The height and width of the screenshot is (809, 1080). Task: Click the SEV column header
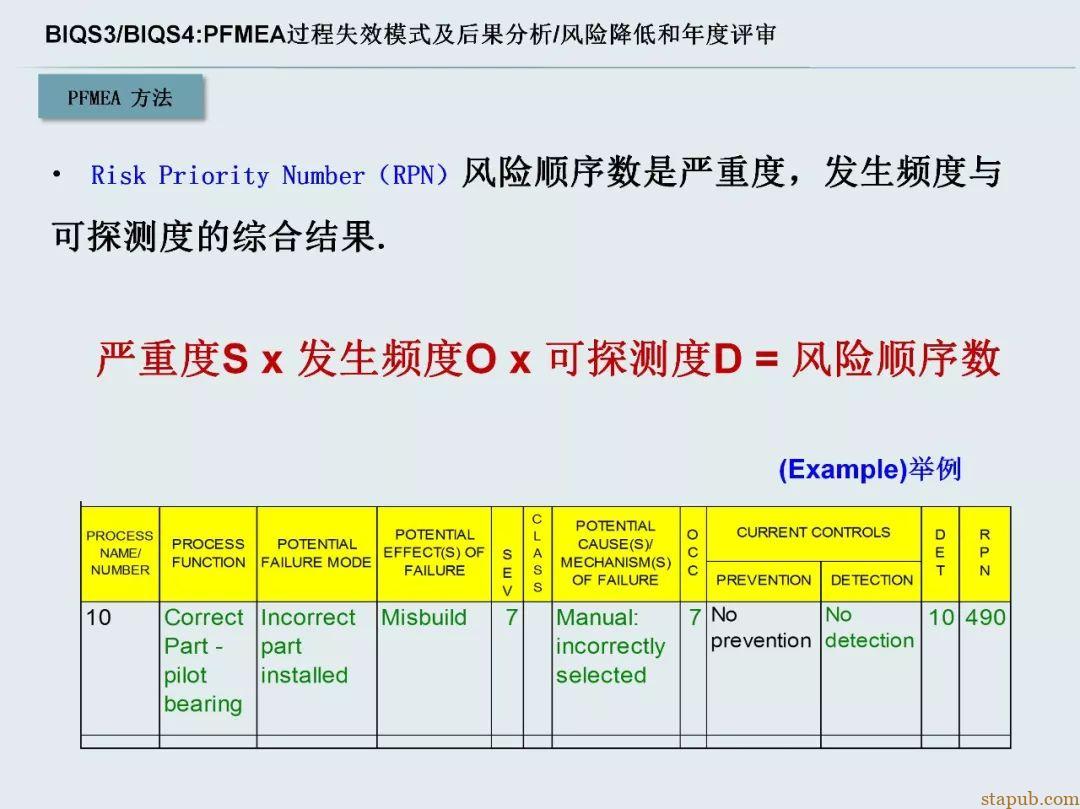[508, 554]
